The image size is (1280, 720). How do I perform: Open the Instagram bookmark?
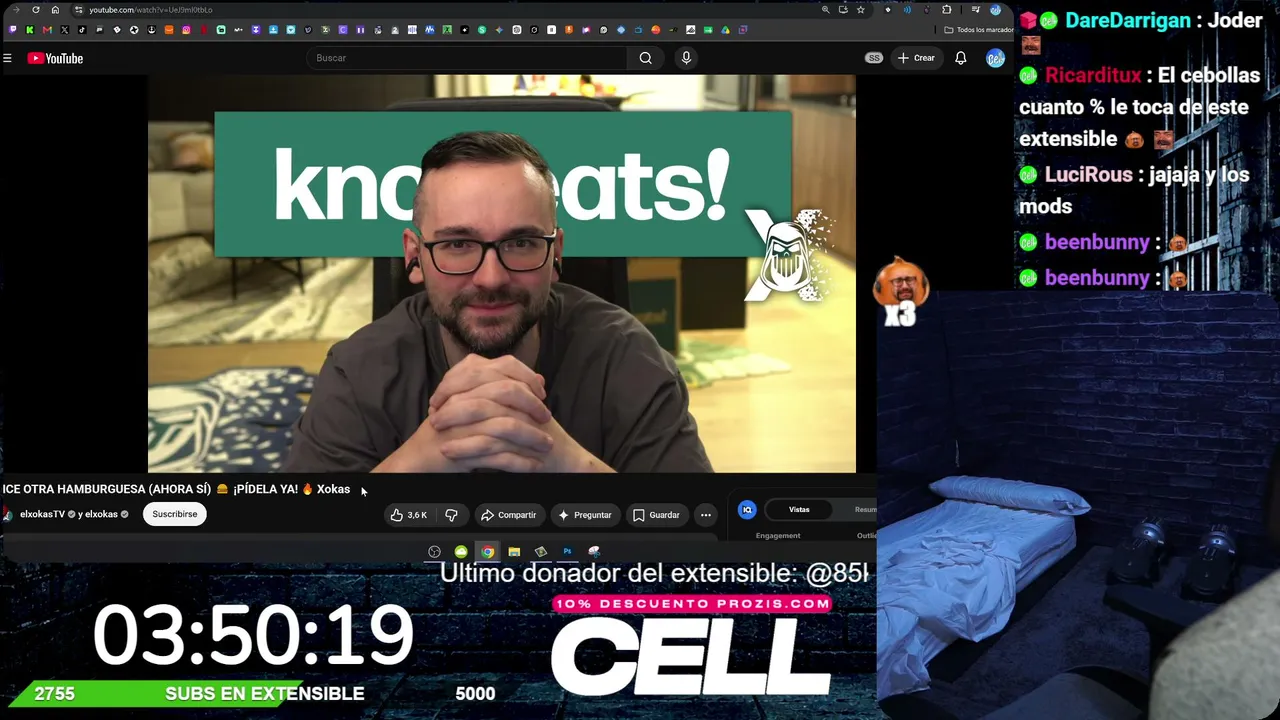click(x=186, y=30)
